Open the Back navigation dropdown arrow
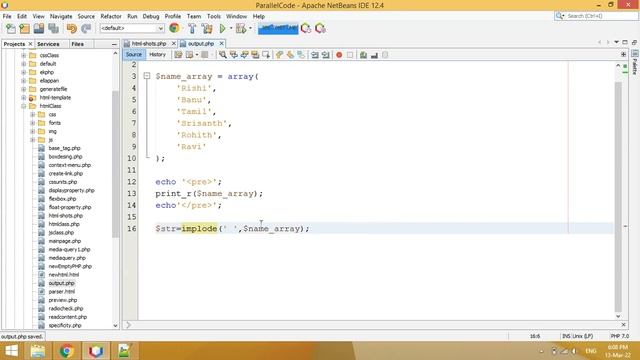640x360 pixels. coord(197,55)
